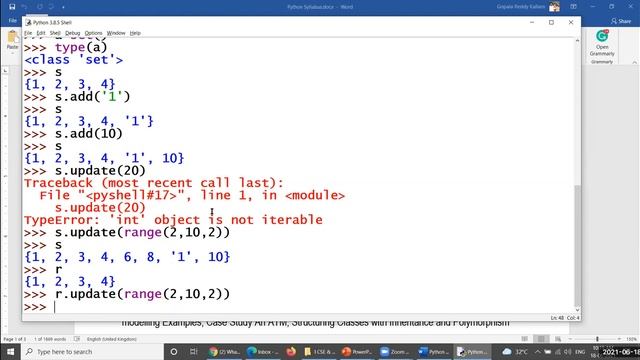Click the Save icon in Word's quick access toolbar
Screen dimensions: 640x360
[12, 7]
